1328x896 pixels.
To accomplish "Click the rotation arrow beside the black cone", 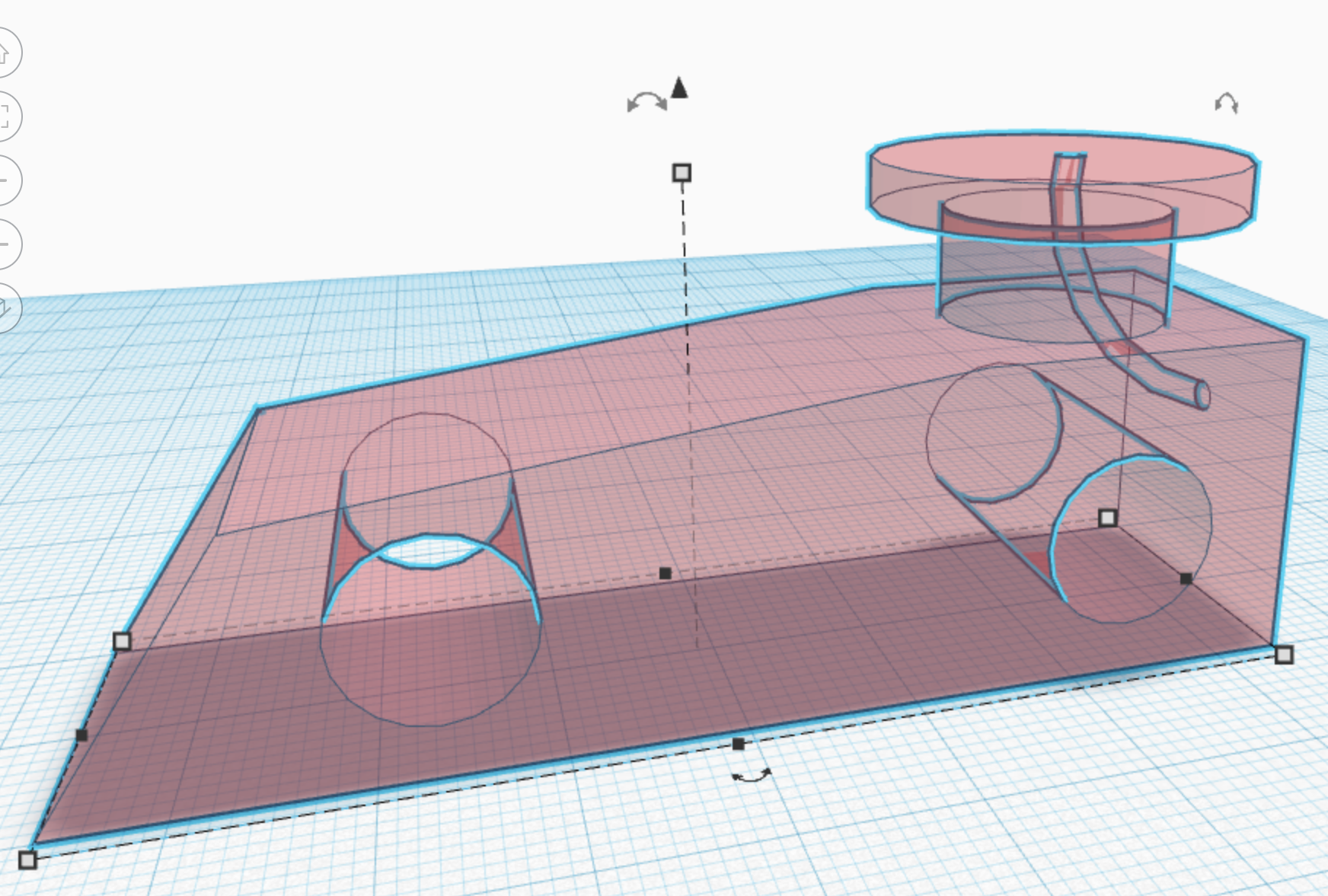I will (646, 102).
